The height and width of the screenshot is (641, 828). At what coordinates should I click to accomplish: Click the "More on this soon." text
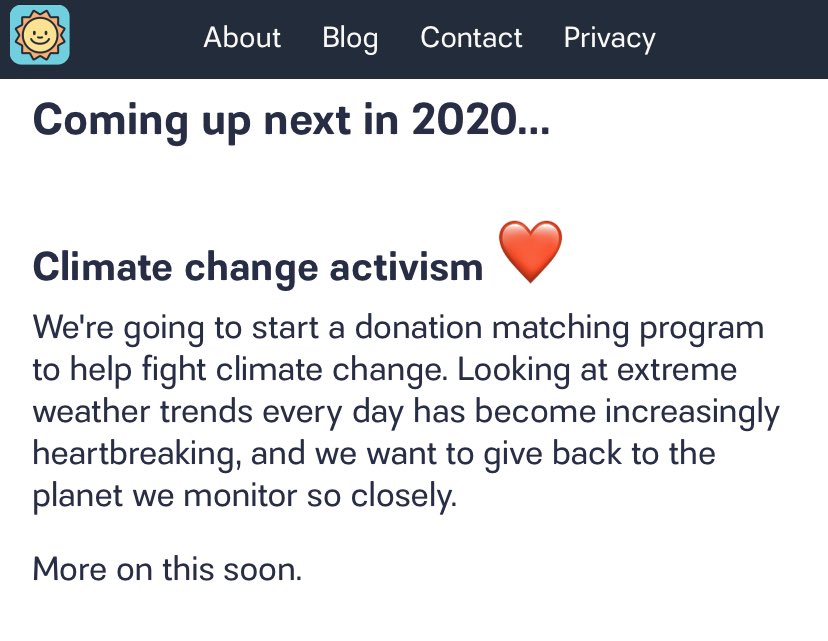[167, 569]
